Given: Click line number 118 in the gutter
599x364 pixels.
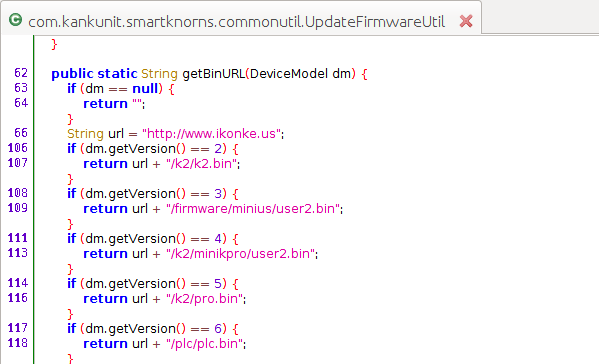Looking at the screenshot, I should [18, 343].
